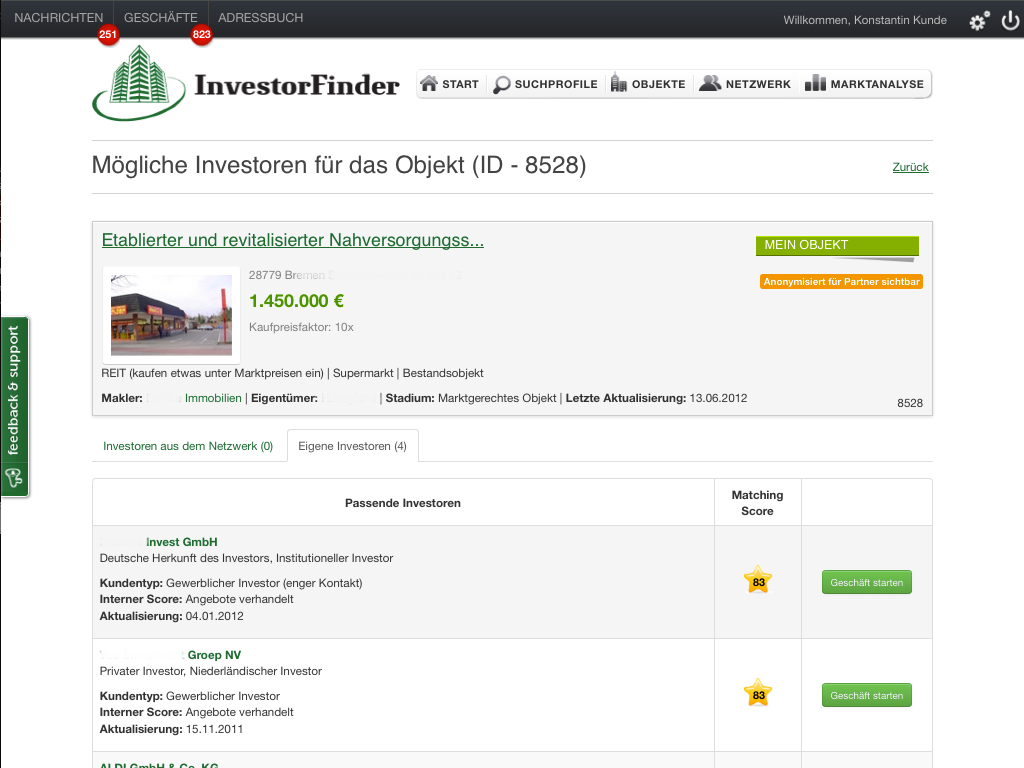Switch to Investoren aus dem Netzwerk tab
1024x768 pixels.
point(188,446)
